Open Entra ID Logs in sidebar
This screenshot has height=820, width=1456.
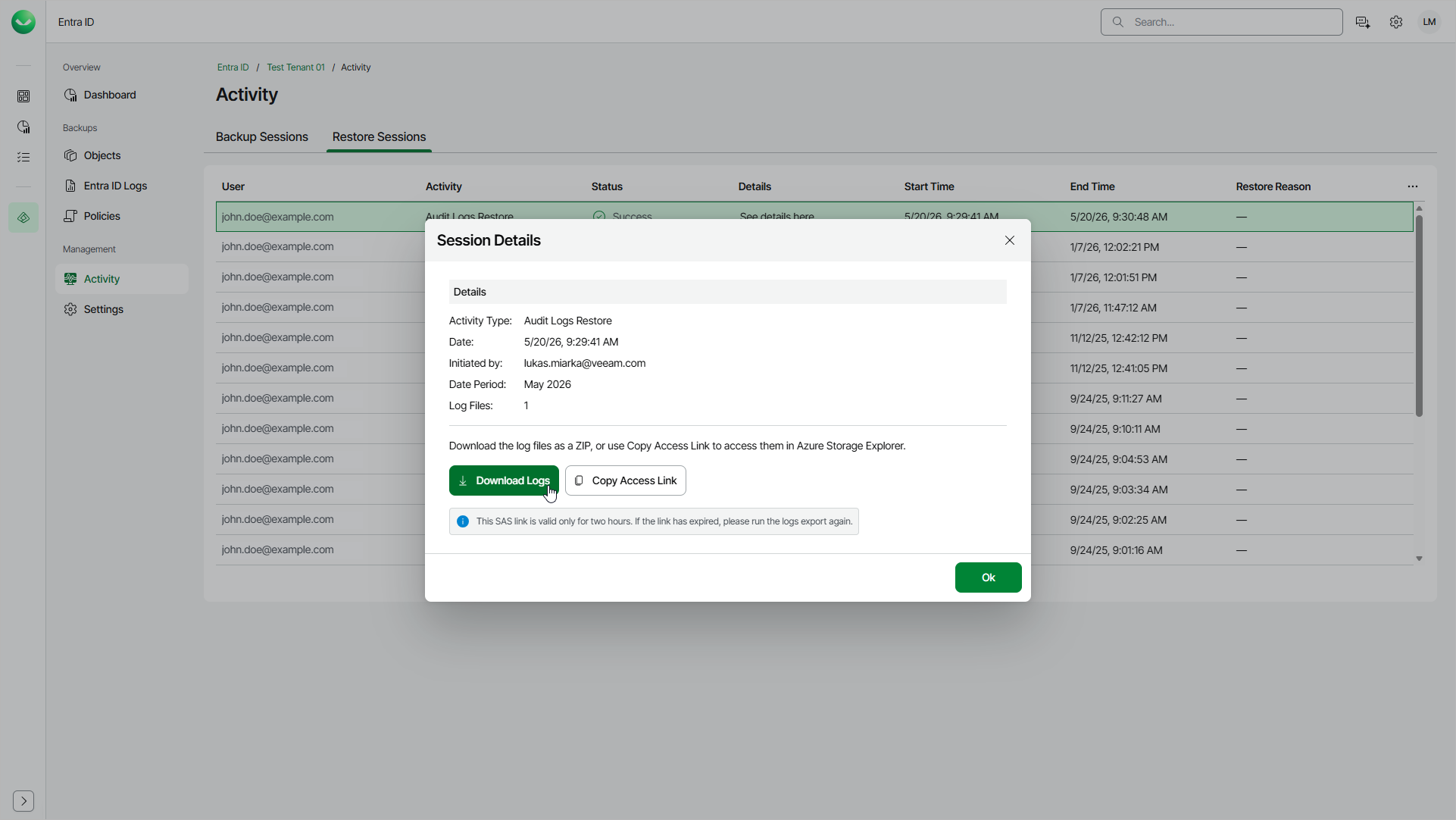coord(121,186)
